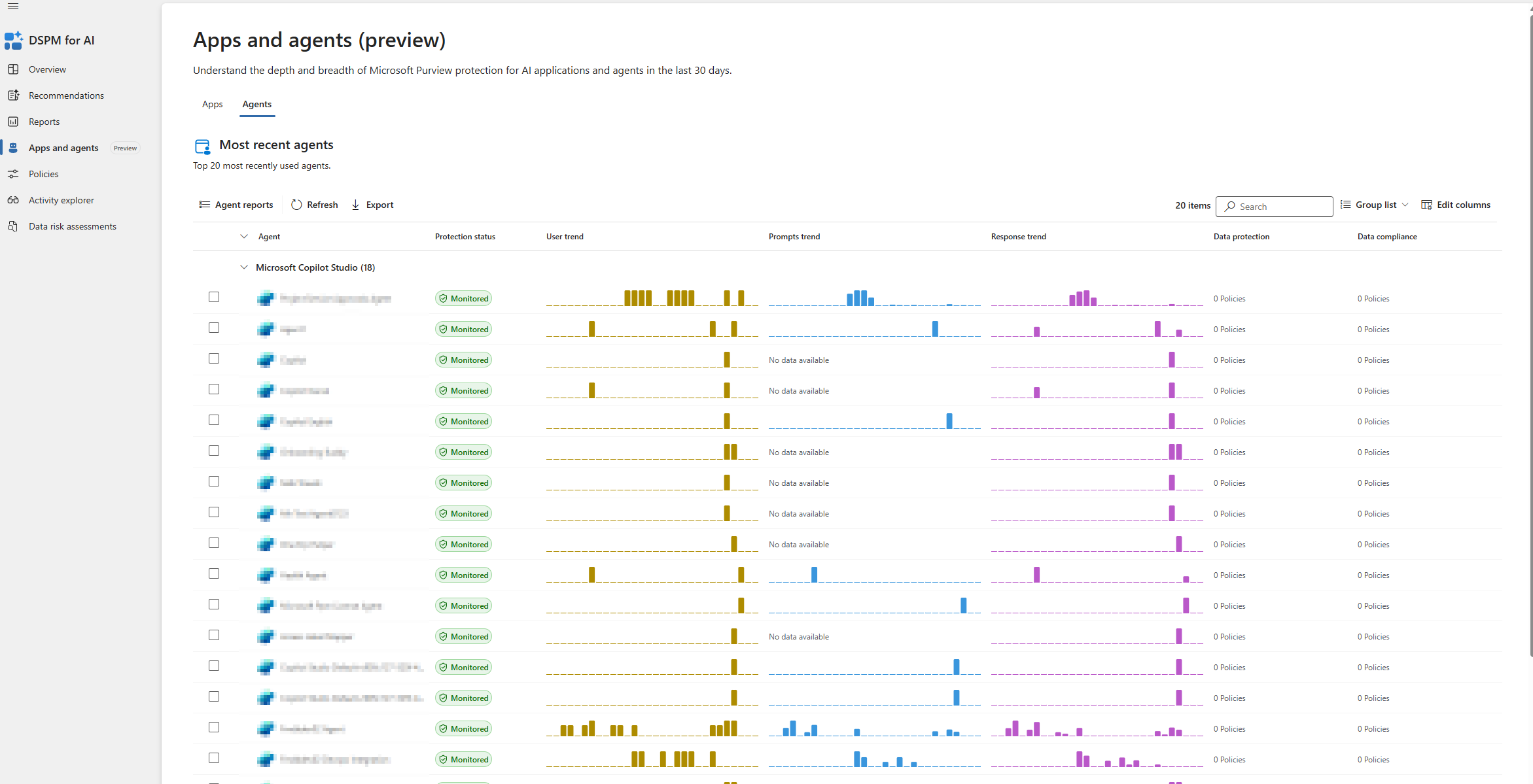Screen dimensions: 1533x784
Task: Open the hamburger navigation menu icon
Action: point(13,7)
